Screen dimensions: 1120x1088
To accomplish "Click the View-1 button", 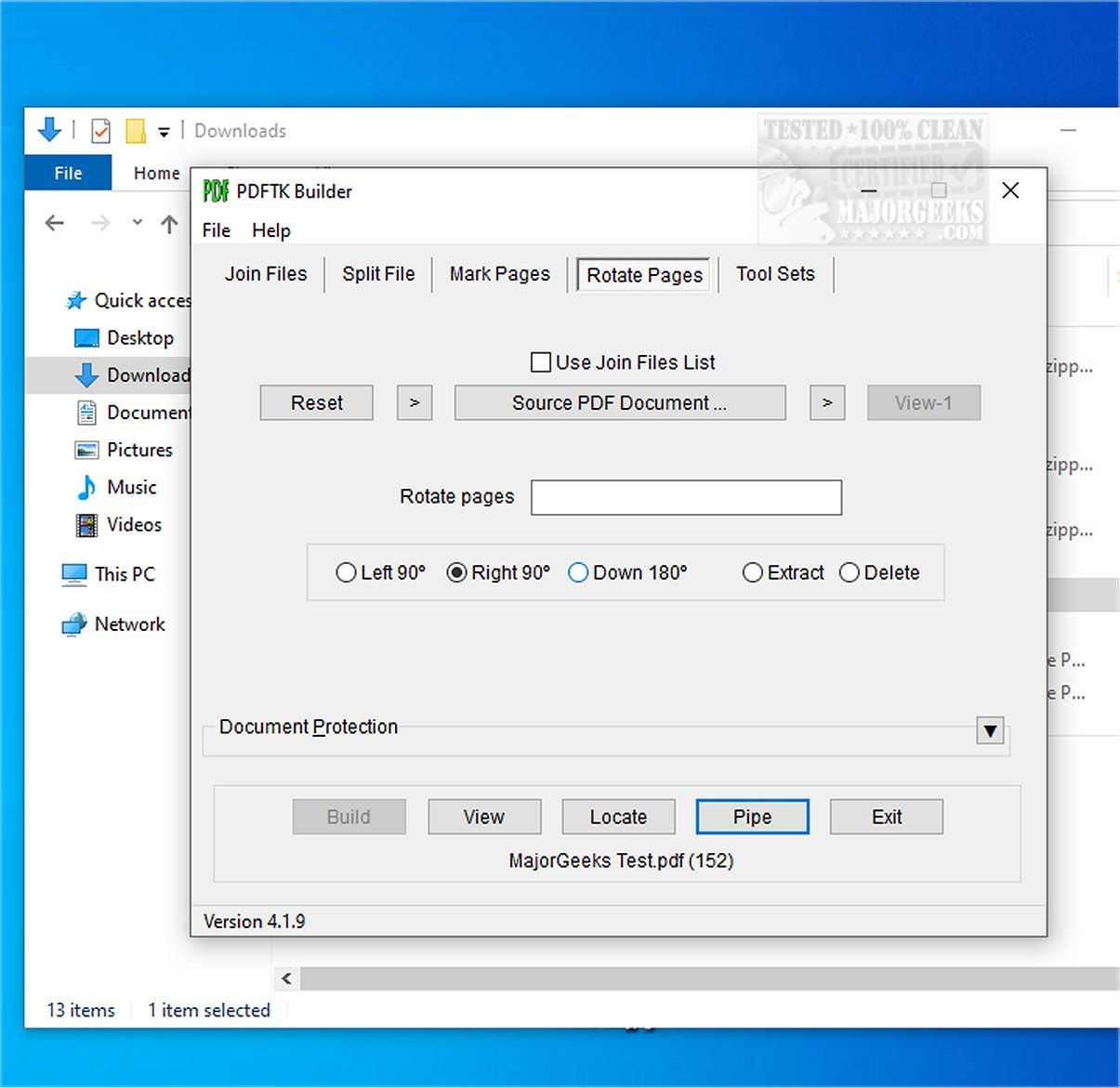I will tap(924, 403).
